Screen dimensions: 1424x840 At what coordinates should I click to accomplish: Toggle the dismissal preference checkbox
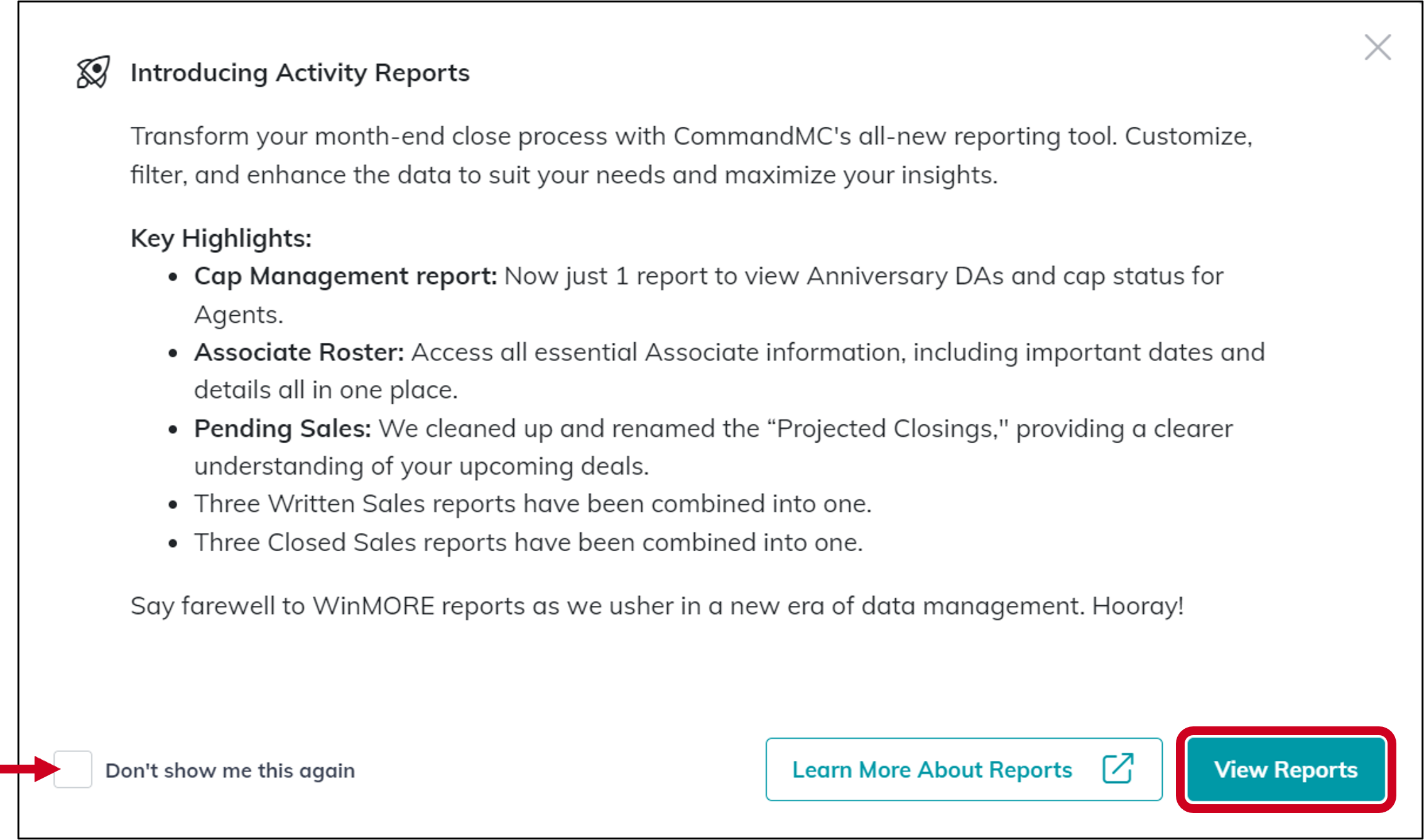(74, 770)
